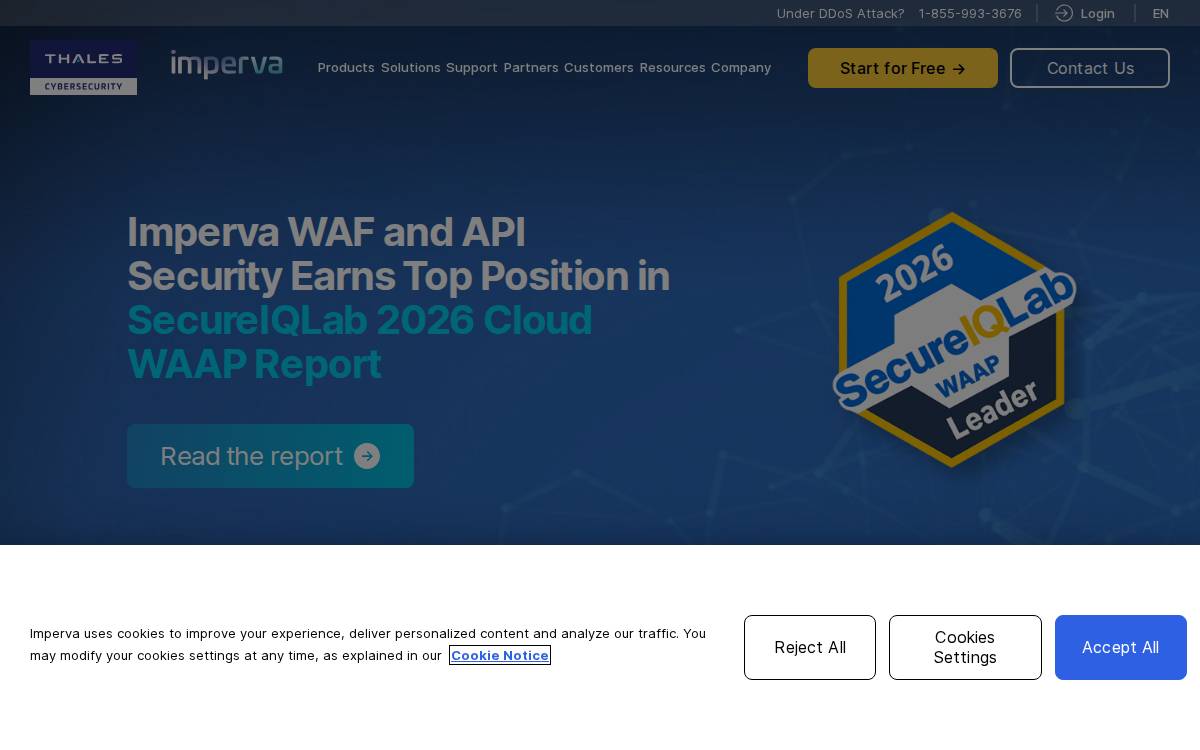Viewport: 1200px width, 750px height.
Task: Open the Company menu
Action: (741, 68)
